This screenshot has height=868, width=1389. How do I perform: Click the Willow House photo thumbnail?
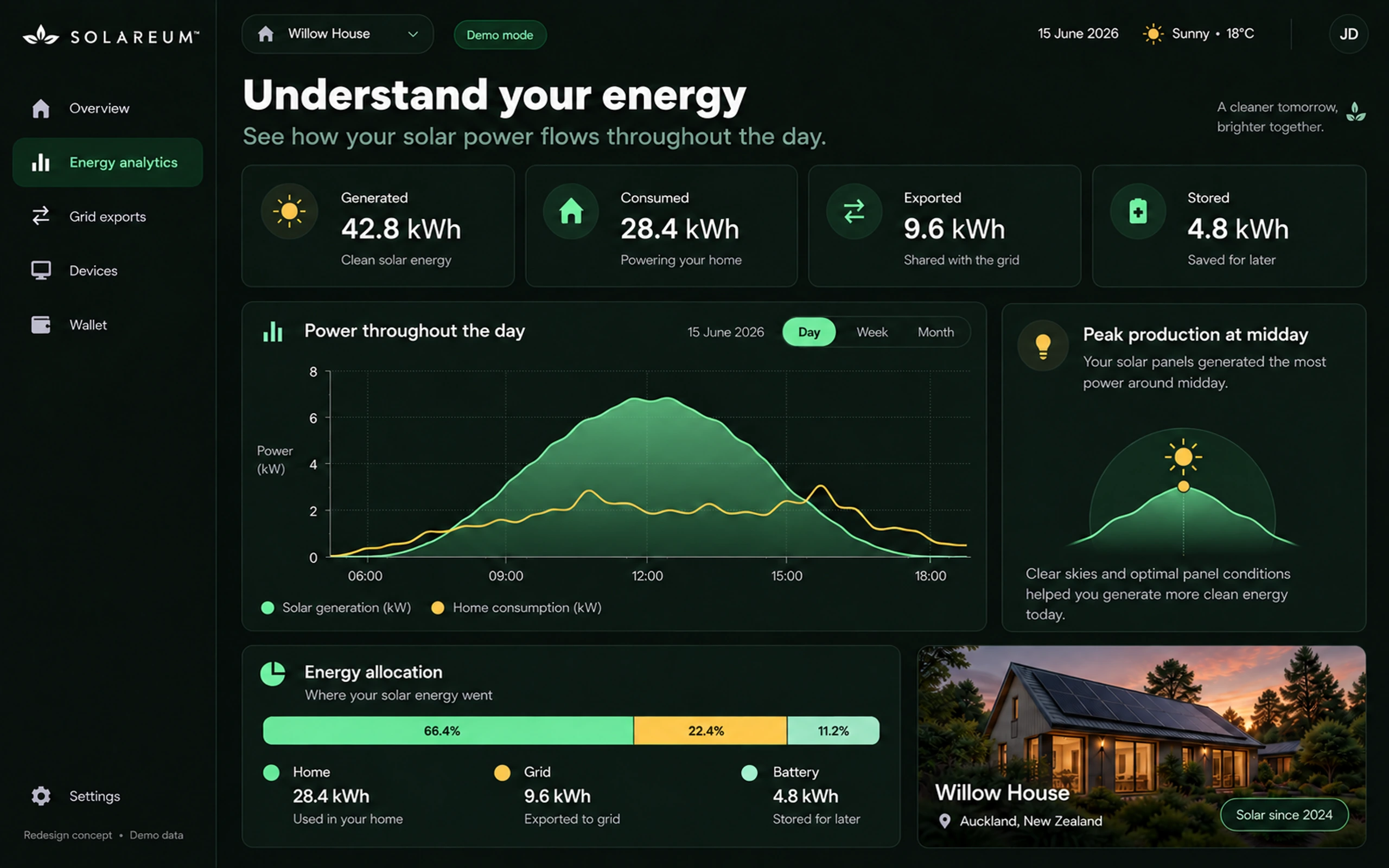(1141, 746)
